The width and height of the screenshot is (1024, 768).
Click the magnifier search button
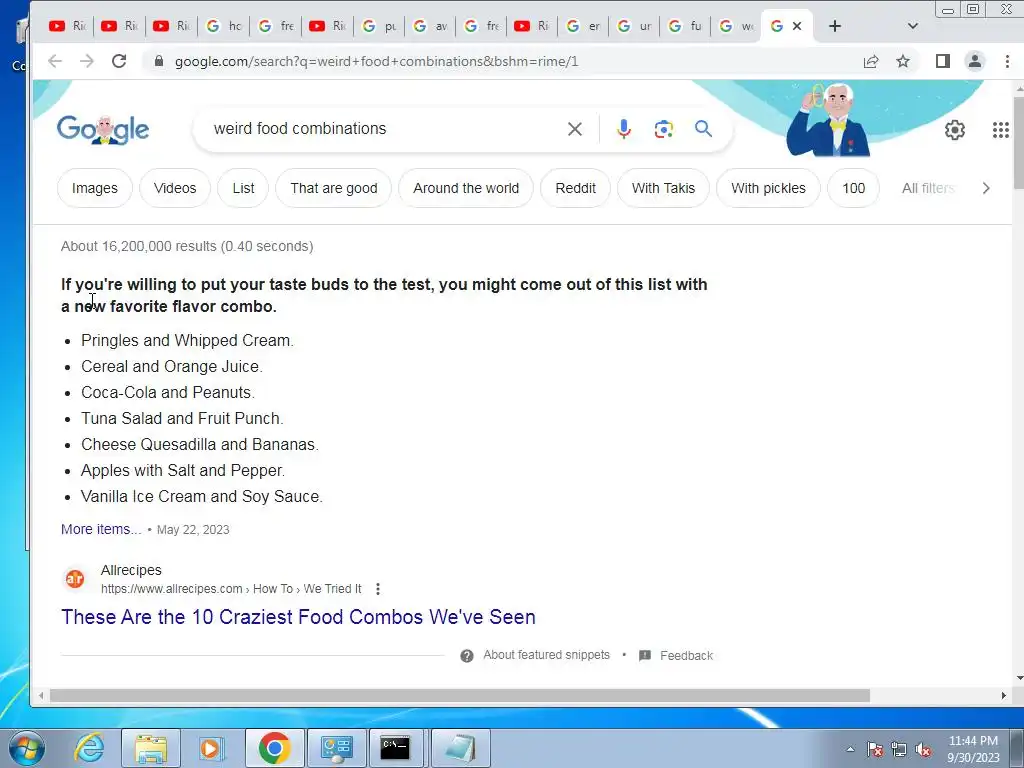tap(703, 129)
